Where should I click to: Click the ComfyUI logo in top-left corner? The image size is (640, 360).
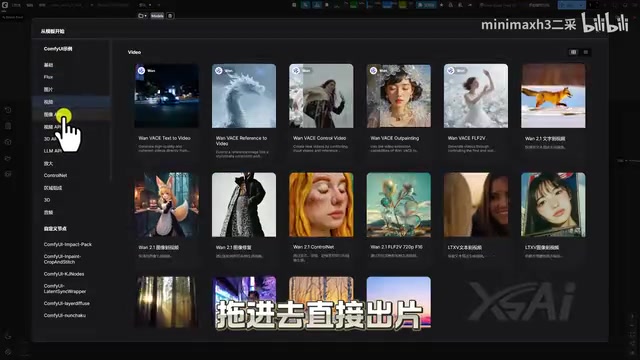point(5,5)
